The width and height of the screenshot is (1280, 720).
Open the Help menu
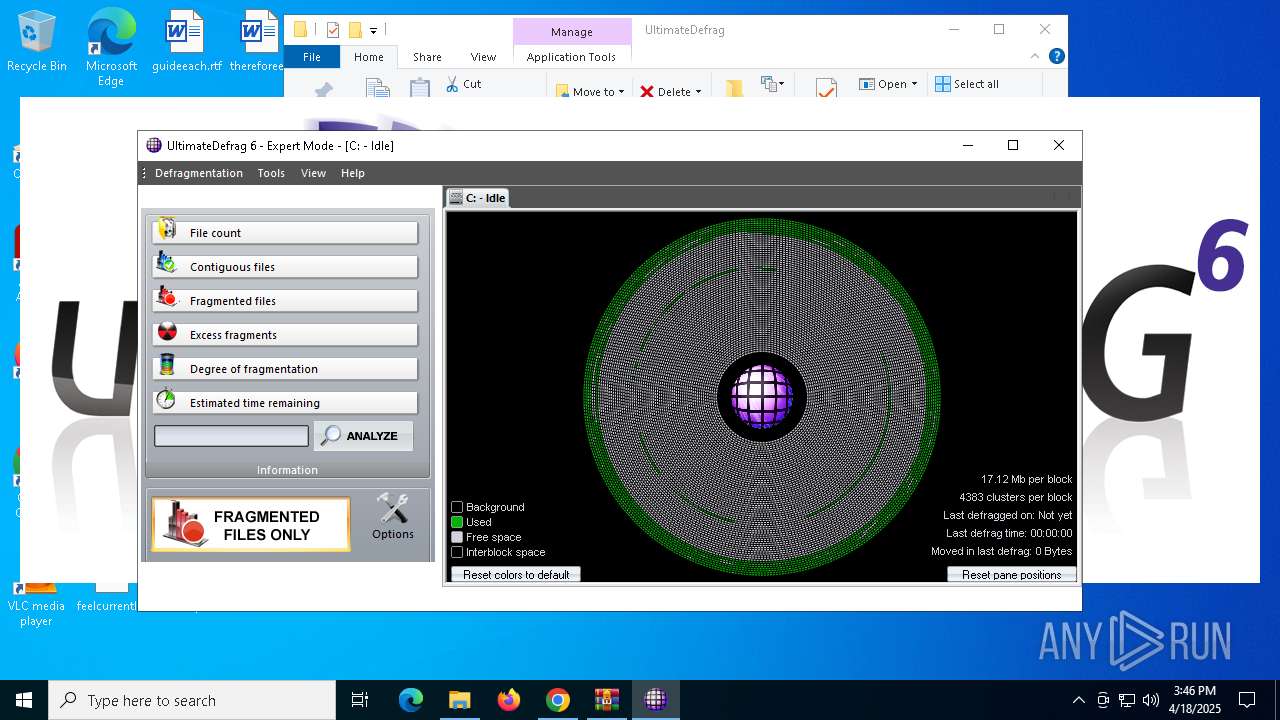[353, 173]
